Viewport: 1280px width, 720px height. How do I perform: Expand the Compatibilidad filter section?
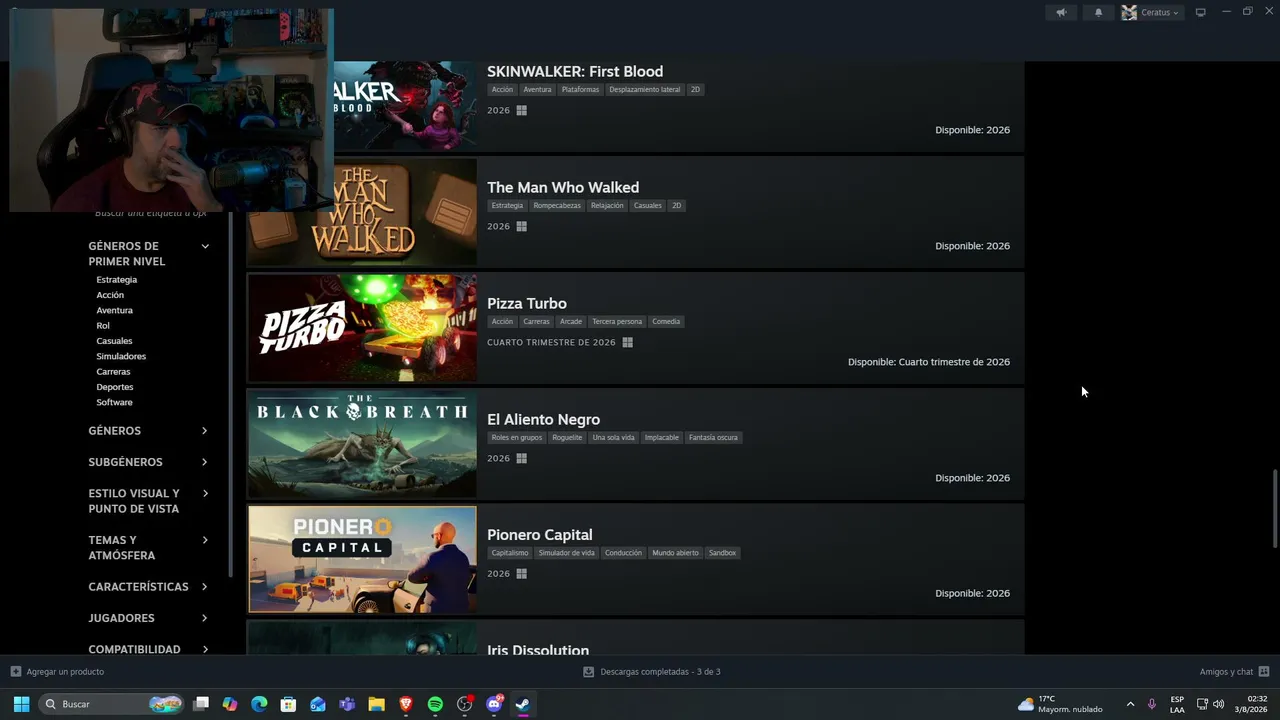(x=148, y=649)
